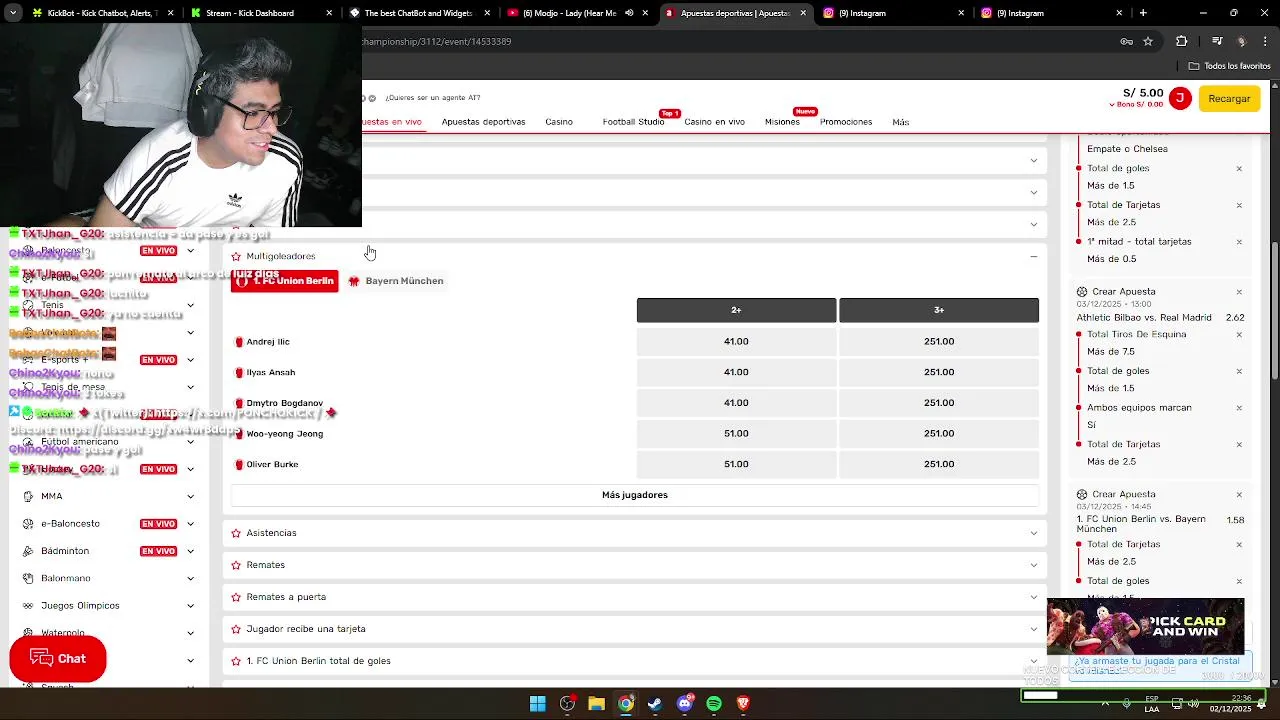
Task: Bet Andrej Ilic 3+ goals at 251.00
Action: click(x=938, y=342)
